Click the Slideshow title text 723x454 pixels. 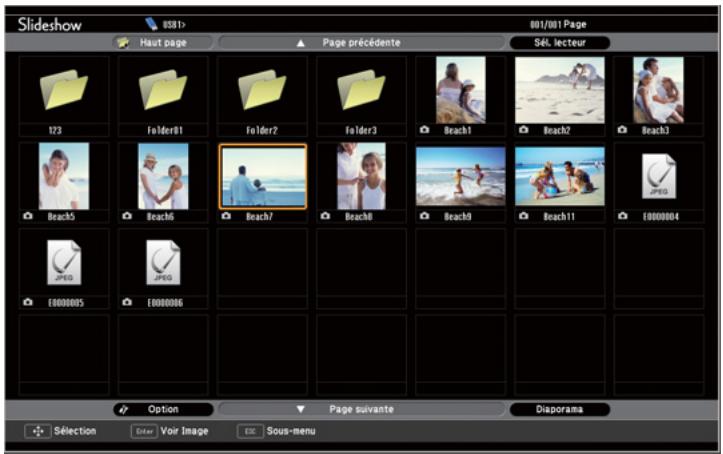tap(50, 24)
